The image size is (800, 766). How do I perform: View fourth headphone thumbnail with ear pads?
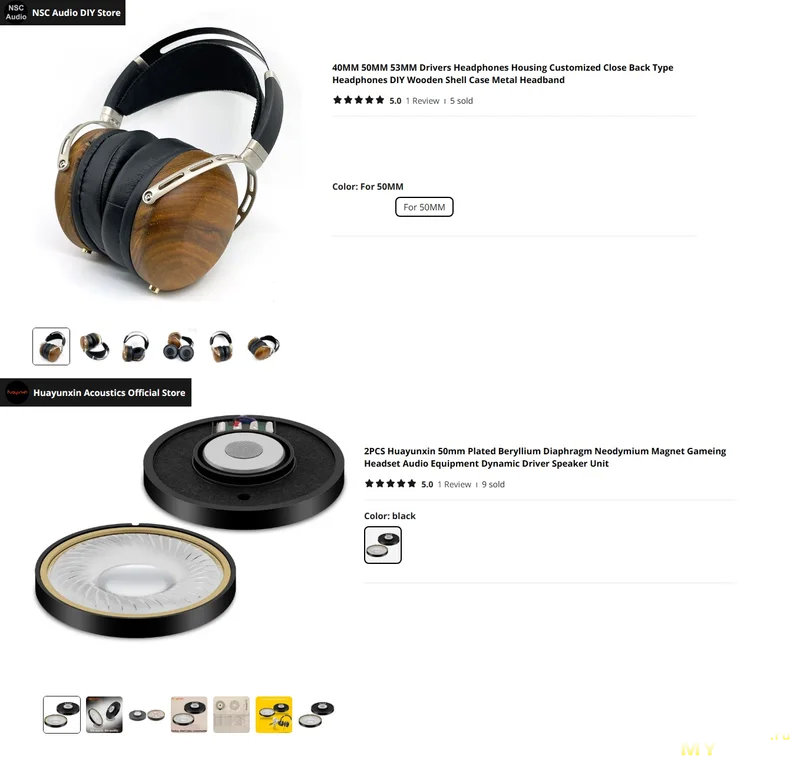coord(179,347)
